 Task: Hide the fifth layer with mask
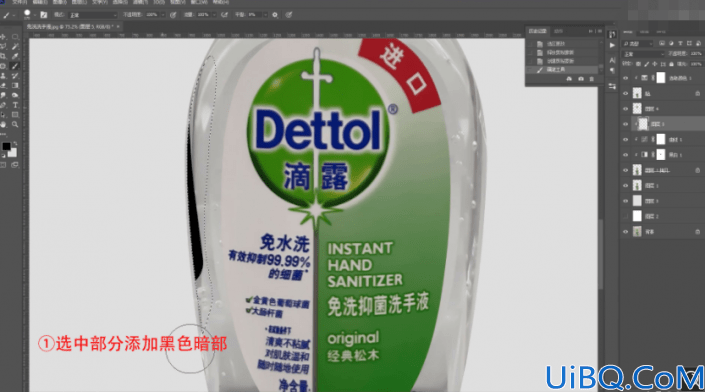[x=625, y=140]
